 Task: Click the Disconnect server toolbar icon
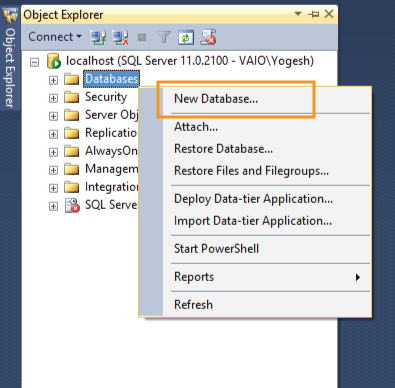tap(120, 37)
